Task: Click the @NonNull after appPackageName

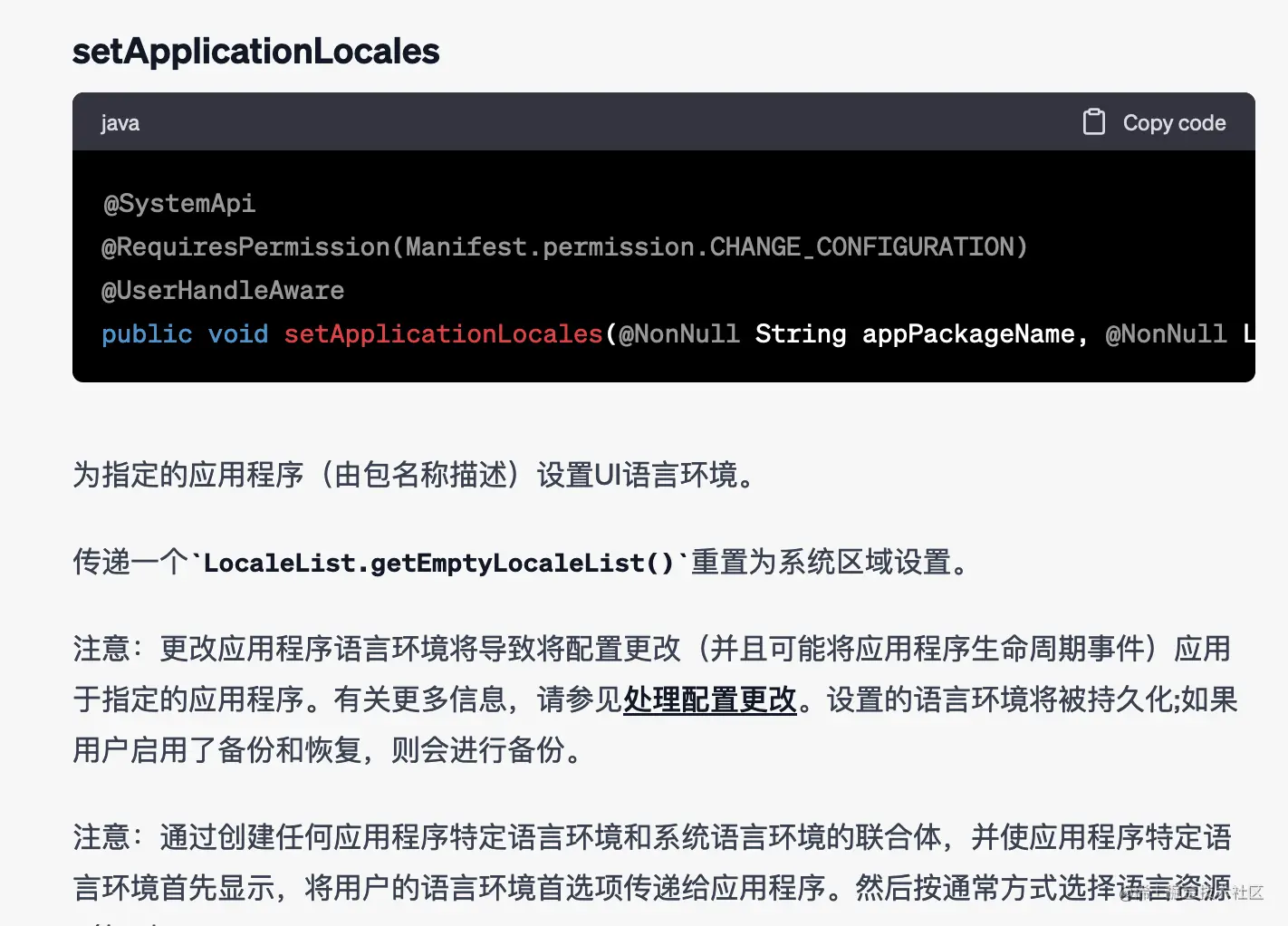Action: [1167, 334]
